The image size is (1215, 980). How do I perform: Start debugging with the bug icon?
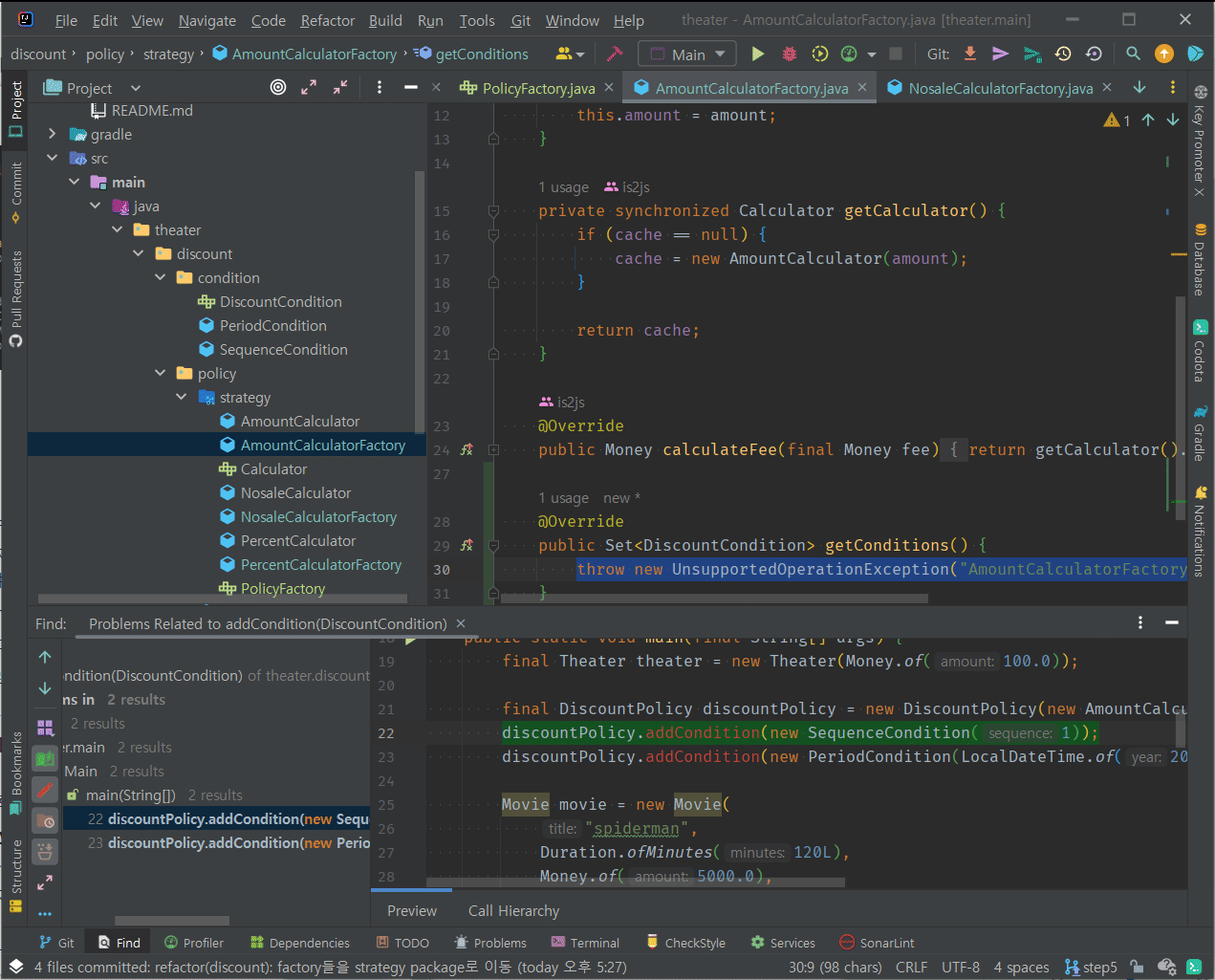789,54
